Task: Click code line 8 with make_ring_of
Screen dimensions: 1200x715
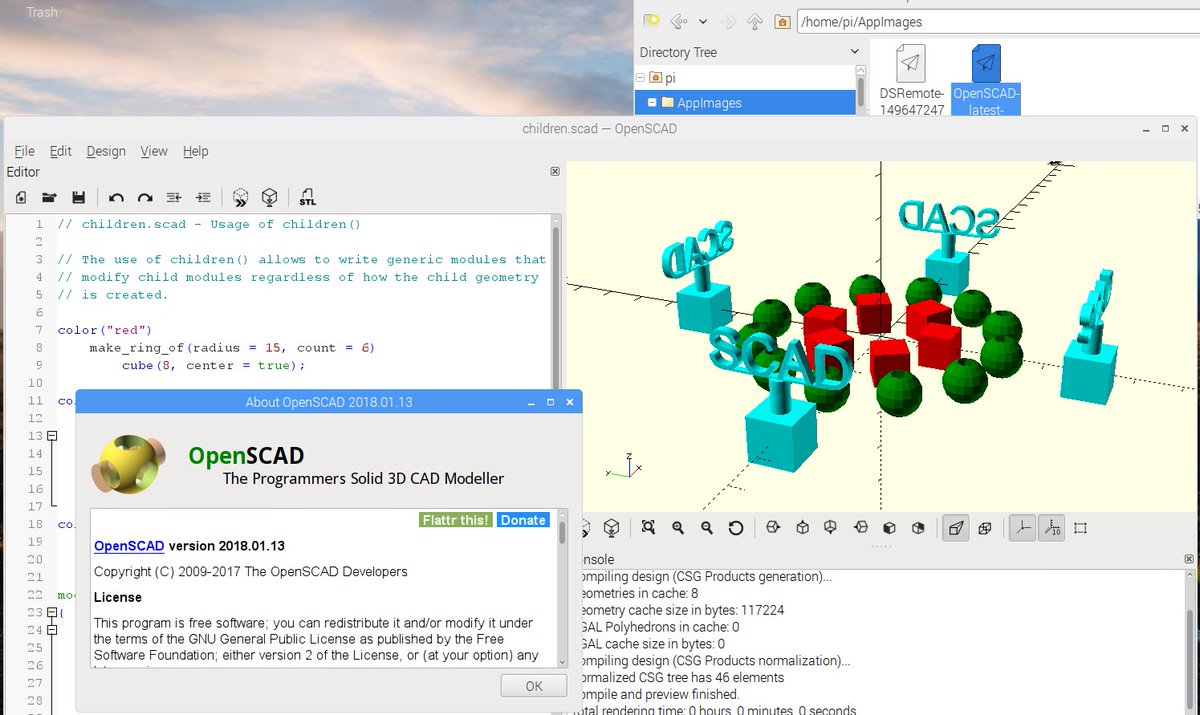Action: 231,347
